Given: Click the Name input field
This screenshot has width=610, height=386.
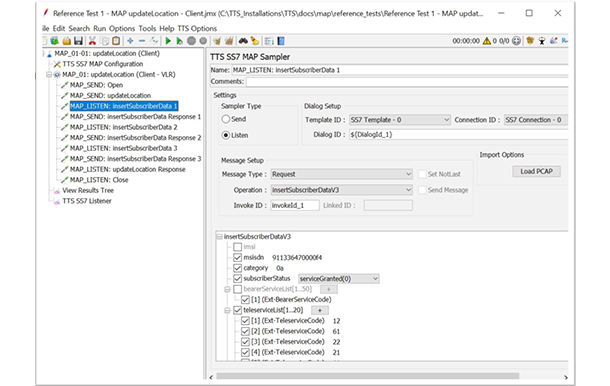Looking at the screenshot, I should tap(400, 70).
